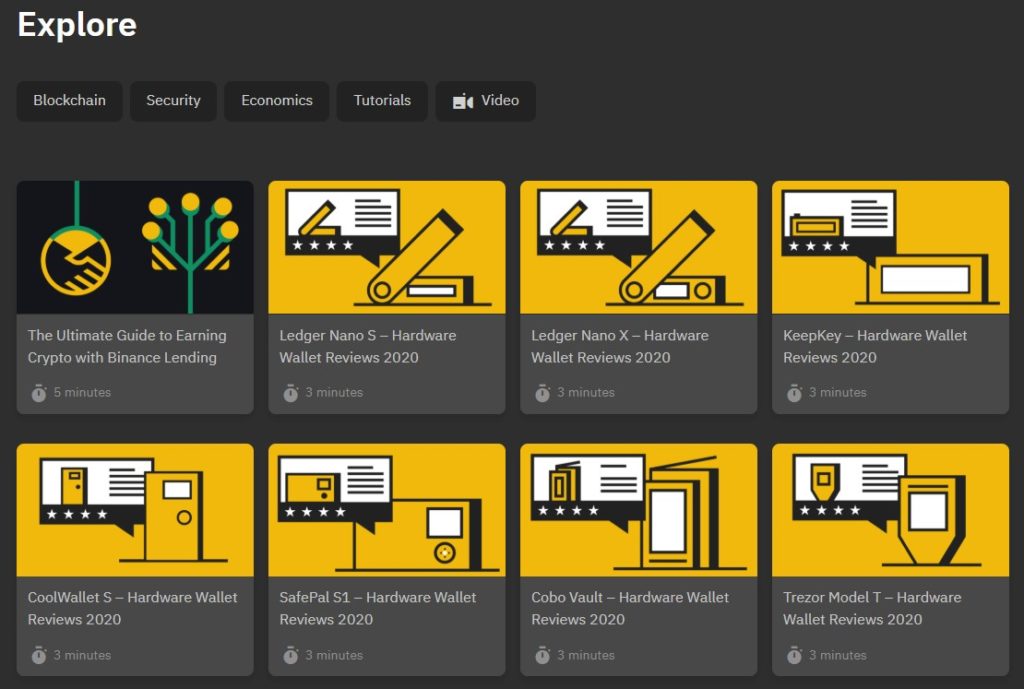Open the 'Ledger Nano S – Hardware Wallet Reviews' title

tap(368, 346)
